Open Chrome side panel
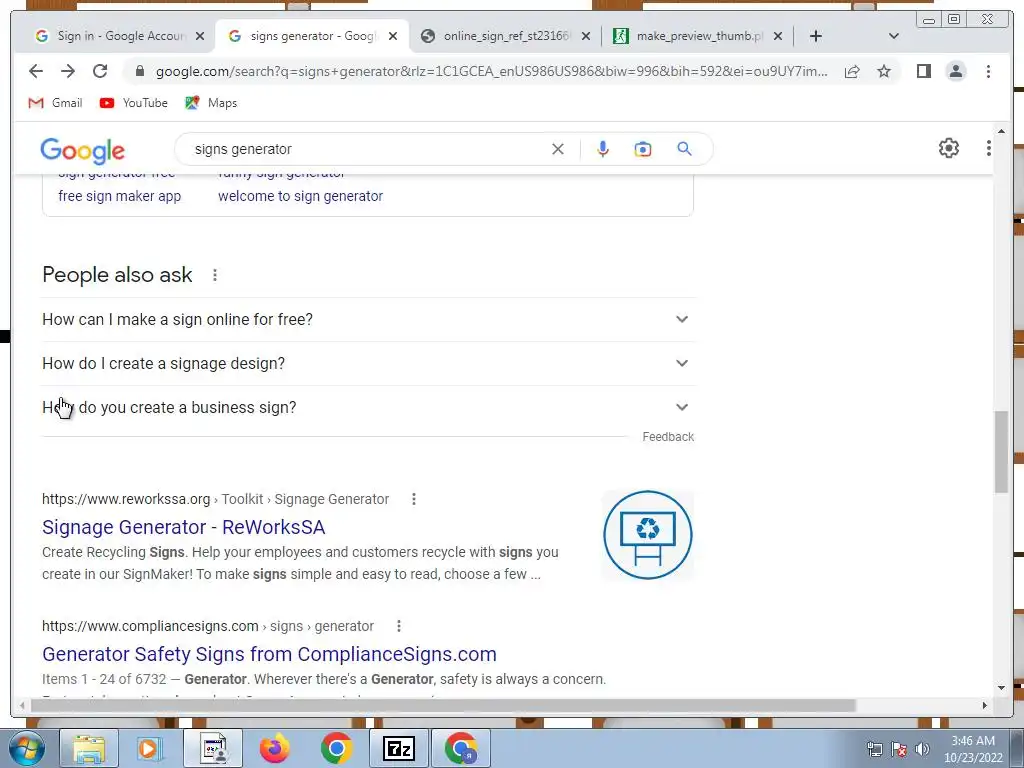The height and width of the screenshot is (768, 1024). click(x=923, y=71)
